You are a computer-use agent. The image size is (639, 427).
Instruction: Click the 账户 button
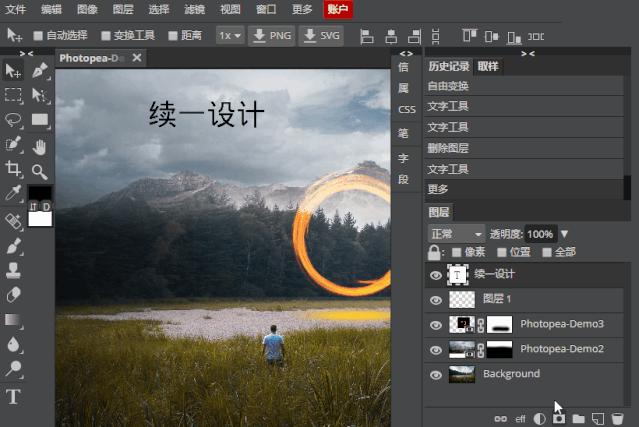coord(338,9)
